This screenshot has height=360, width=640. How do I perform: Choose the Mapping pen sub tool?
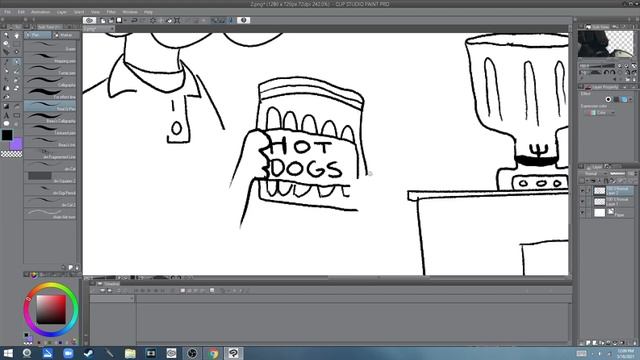50,59
